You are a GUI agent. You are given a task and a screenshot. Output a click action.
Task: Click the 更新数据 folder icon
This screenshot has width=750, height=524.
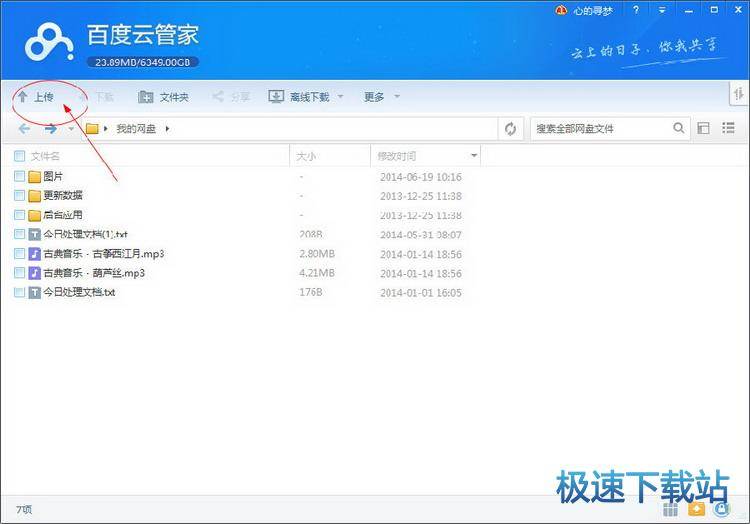tap(34, 196)
